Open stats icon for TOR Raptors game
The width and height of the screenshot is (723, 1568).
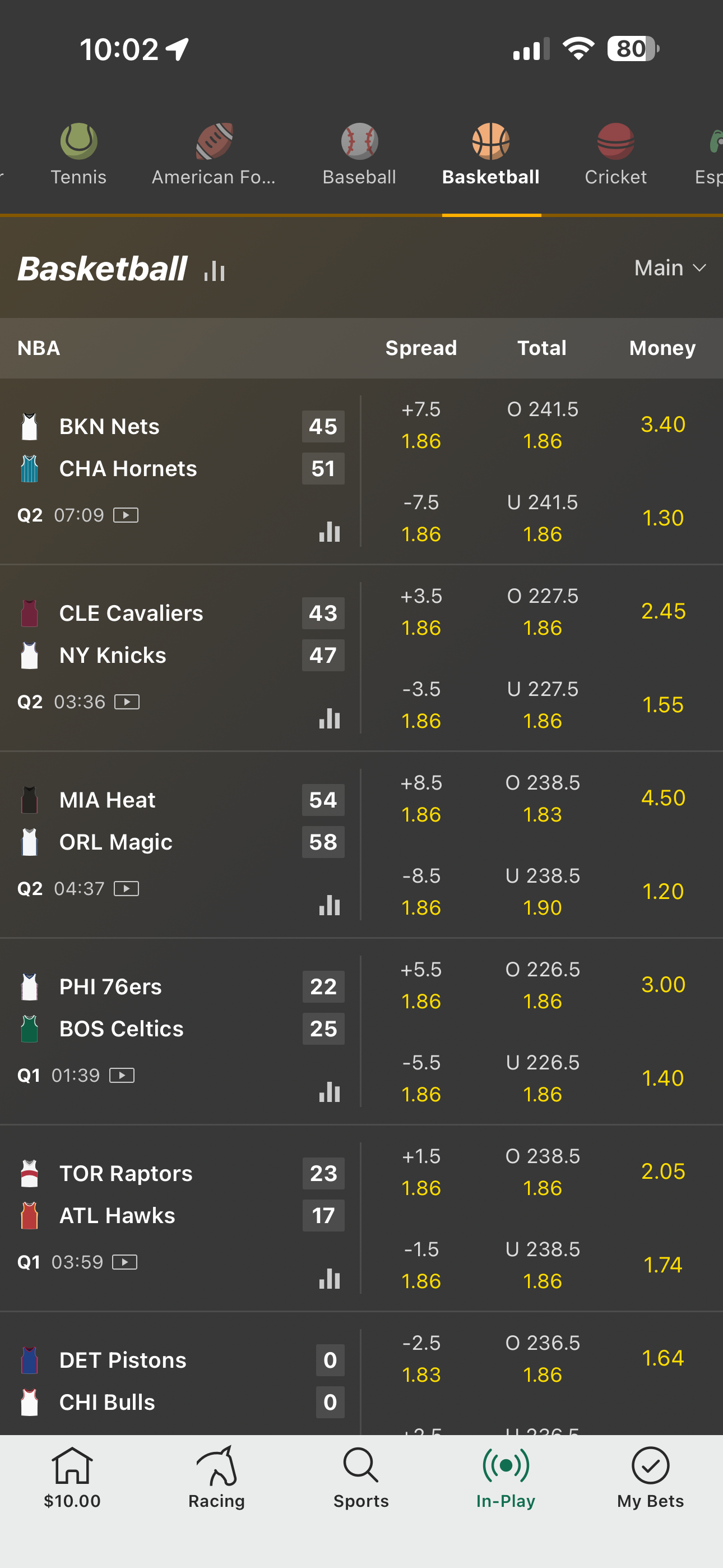pos(329,1279)
